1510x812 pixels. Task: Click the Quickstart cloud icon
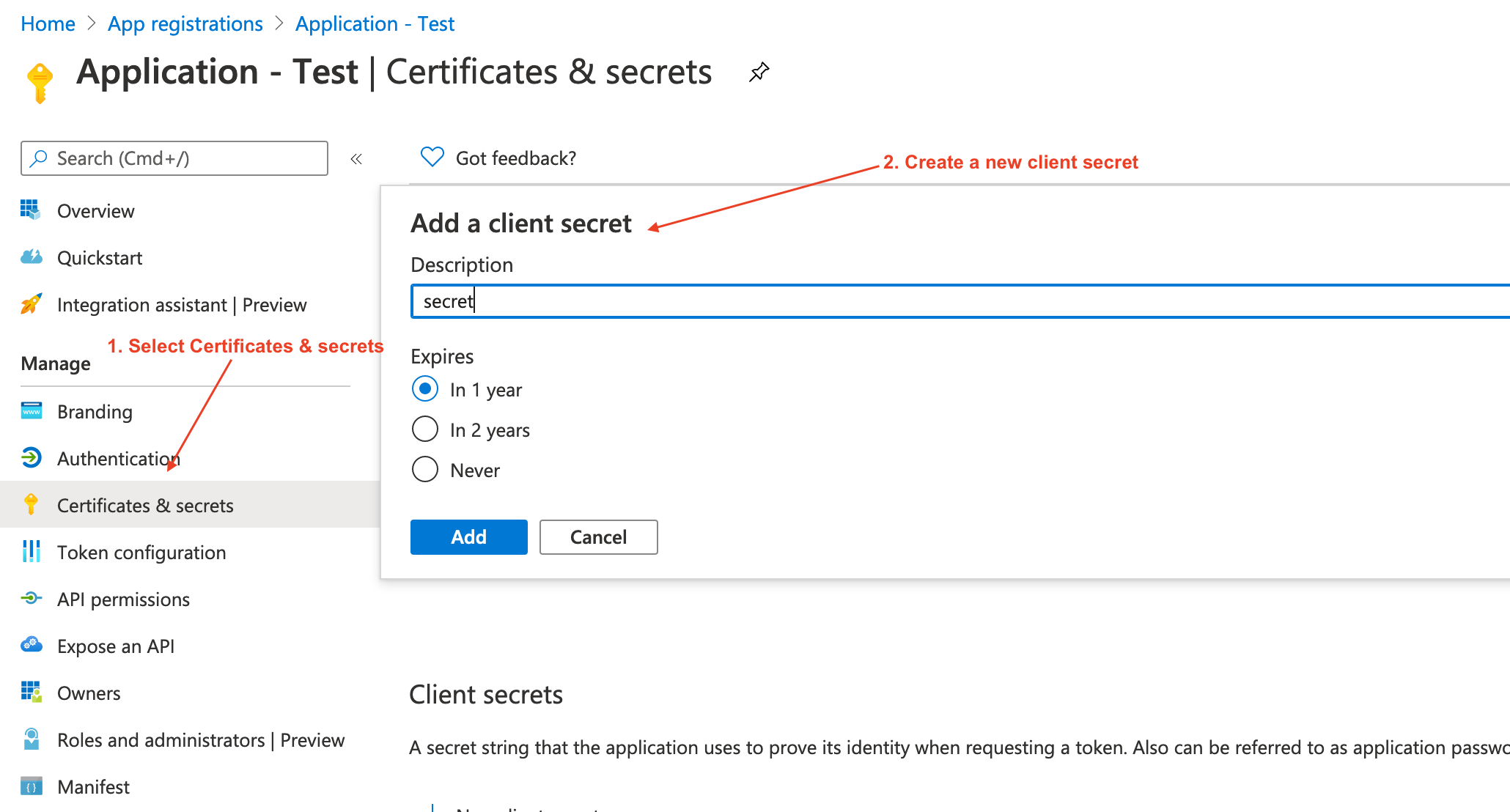coord(31,257)
